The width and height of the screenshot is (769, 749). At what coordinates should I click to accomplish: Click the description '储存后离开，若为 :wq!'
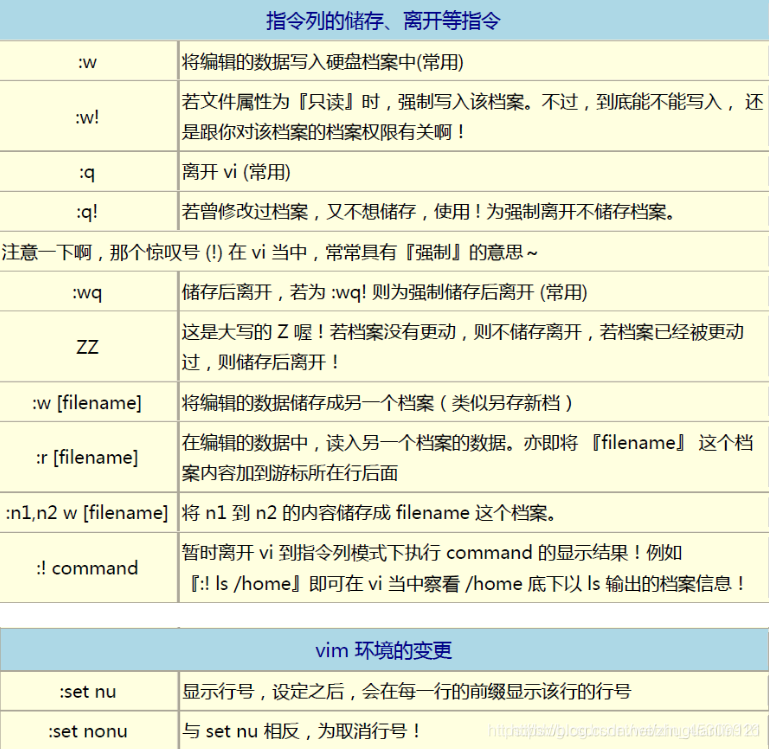[x=384, y=292]
